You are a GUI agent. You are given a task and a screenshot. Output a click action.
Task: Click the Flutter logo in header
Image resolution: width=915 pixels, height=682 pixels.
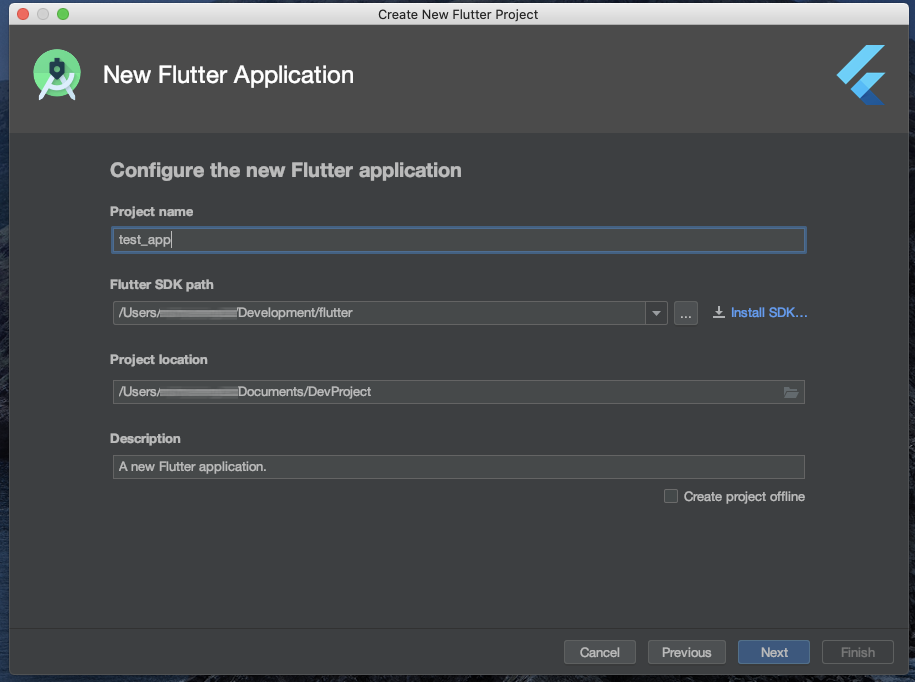tap(861, 75)
